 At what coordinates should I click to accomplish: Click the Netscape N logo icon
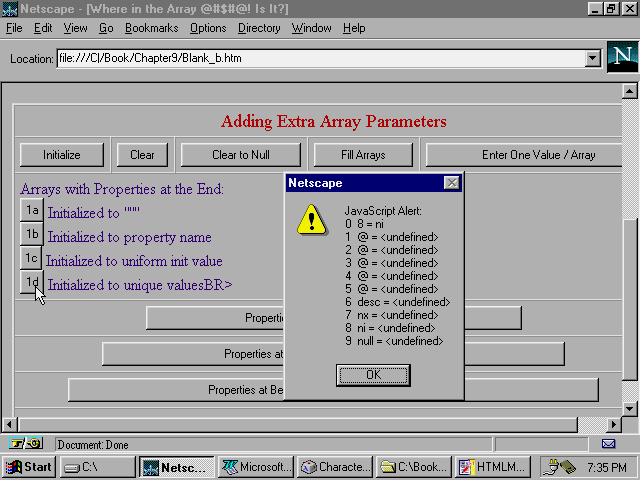(x=621, y=57)
